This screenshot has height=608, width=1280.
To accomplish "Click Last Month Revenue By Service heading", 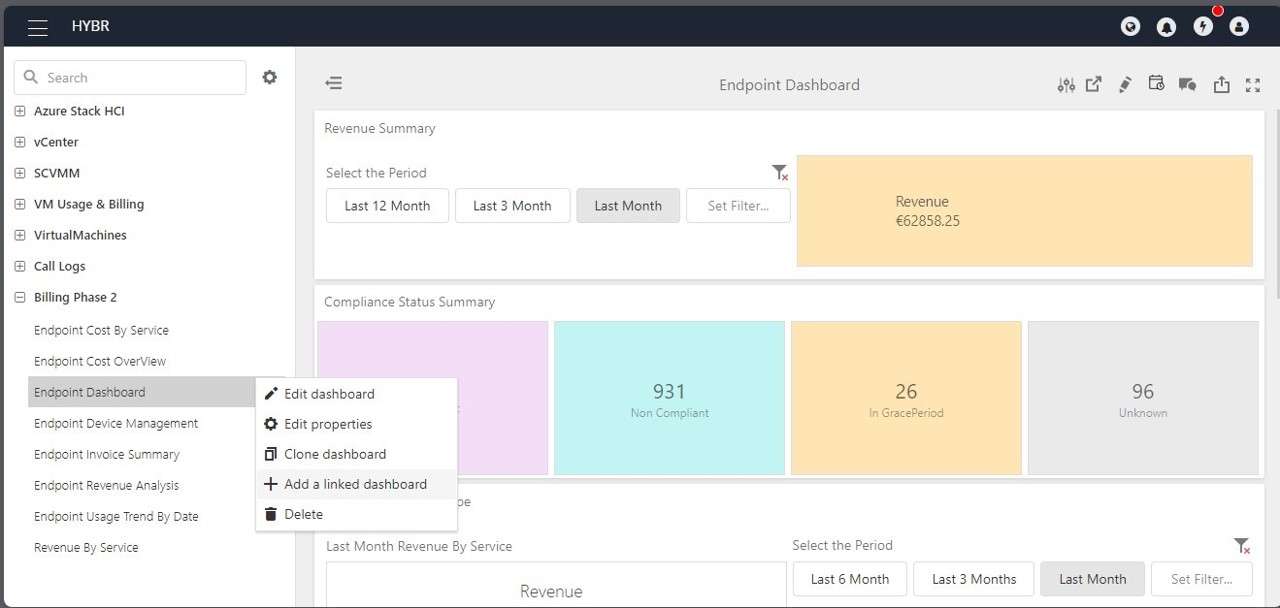I will coord(419,546).
